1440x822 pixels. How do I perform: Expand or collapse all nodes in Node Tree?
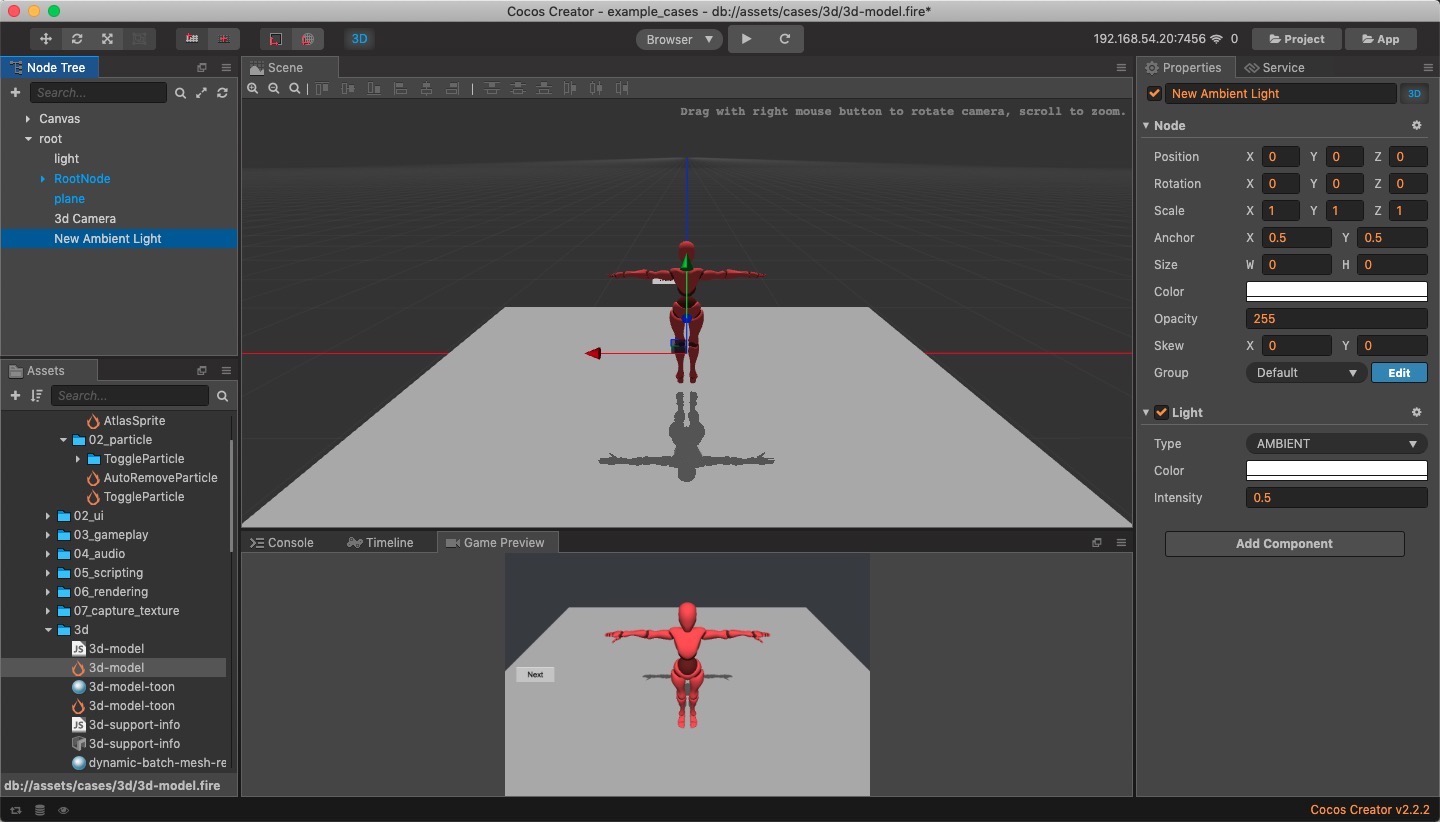coord(201,92)
